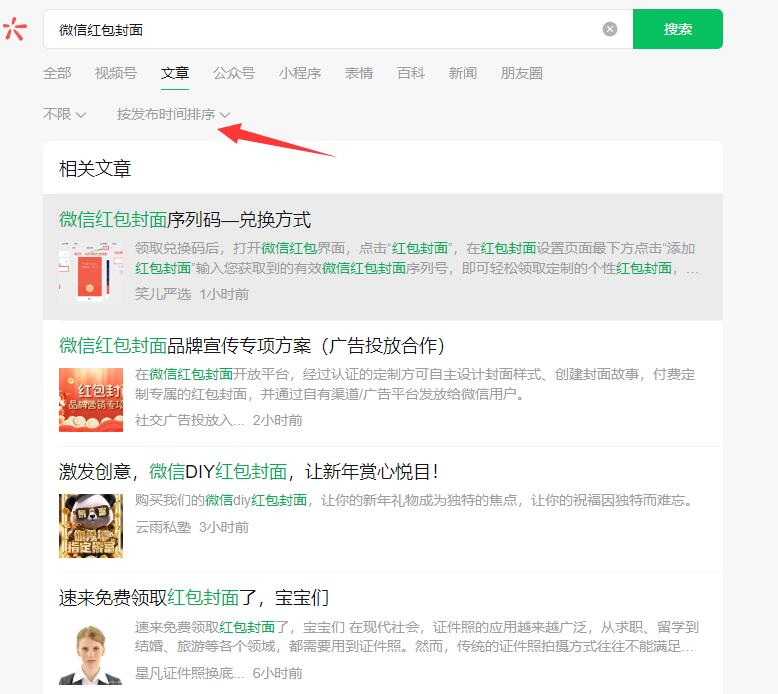This screenshot has width=778, height=694.
Task: Open the 小程序 tab
Action: click(x=300, y=73)
